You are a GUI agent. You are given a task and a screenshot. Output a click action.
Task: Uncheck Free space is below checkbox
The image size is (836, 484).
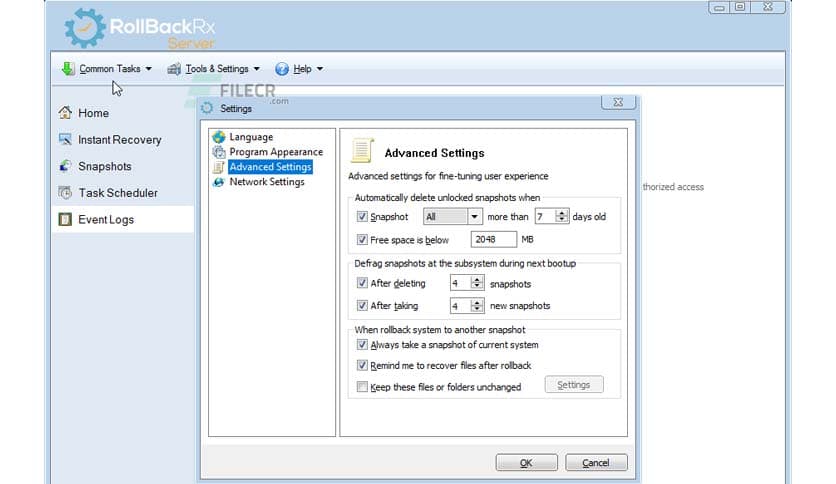click(362, 239)
